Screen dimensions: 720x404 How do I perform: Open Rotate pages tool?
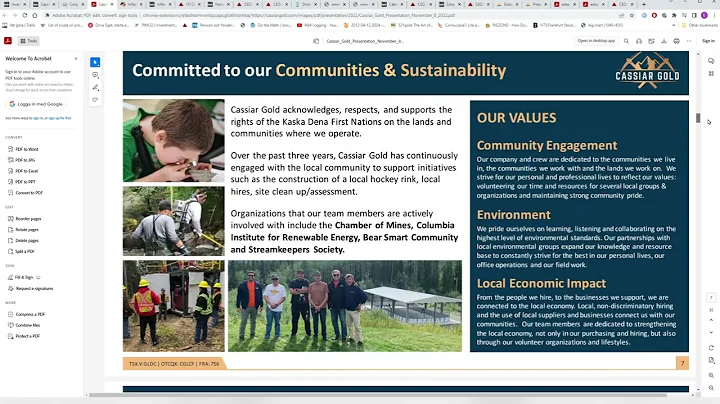(23, 230)
